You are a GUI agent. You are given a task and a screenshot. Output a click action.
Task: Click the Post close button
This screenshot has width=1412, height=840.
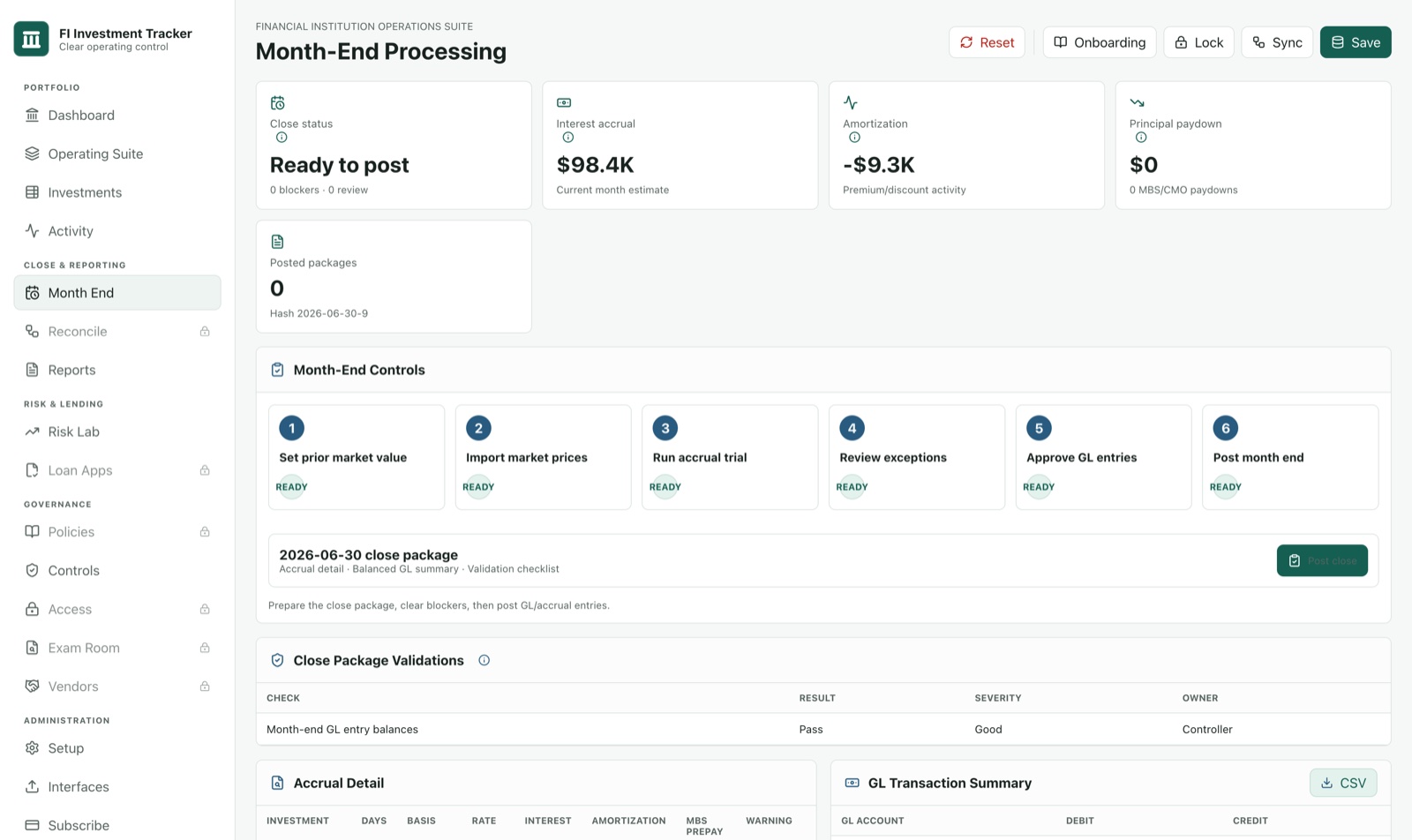pos(1322,560)
